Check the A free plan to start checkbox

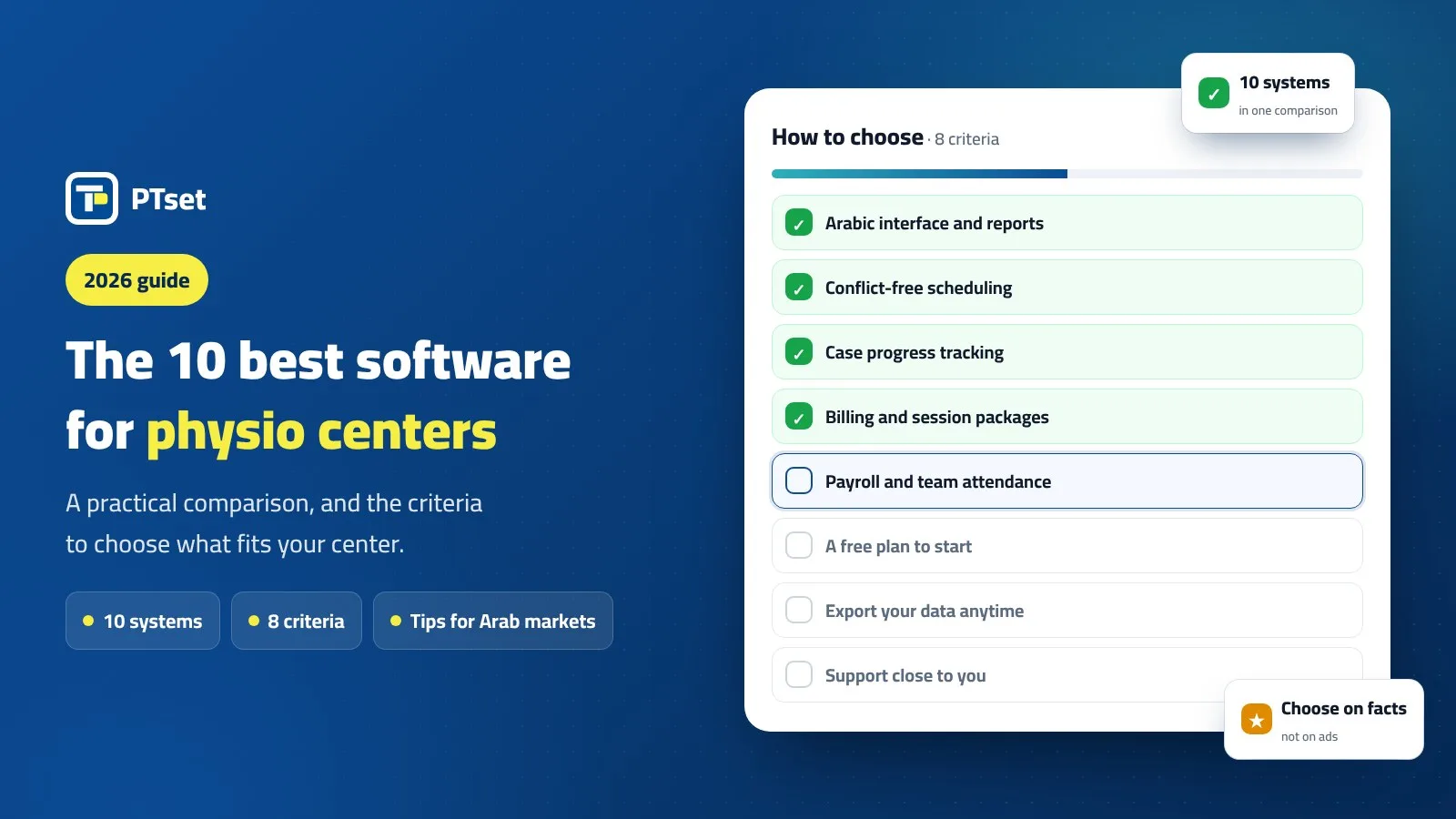tap(799, 545)
